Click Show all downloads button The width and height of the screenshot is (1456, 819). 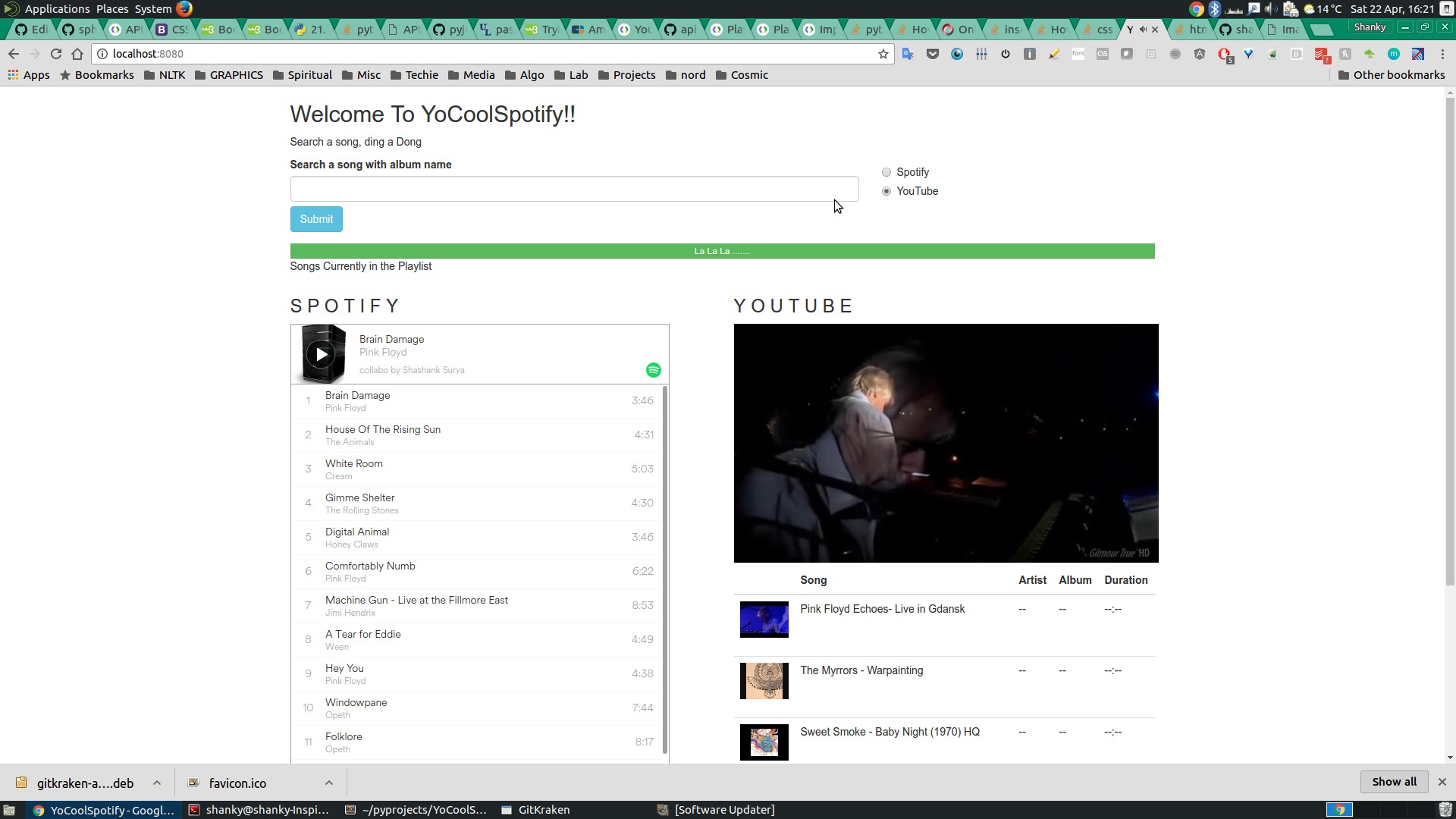[x=1394, y=782]
